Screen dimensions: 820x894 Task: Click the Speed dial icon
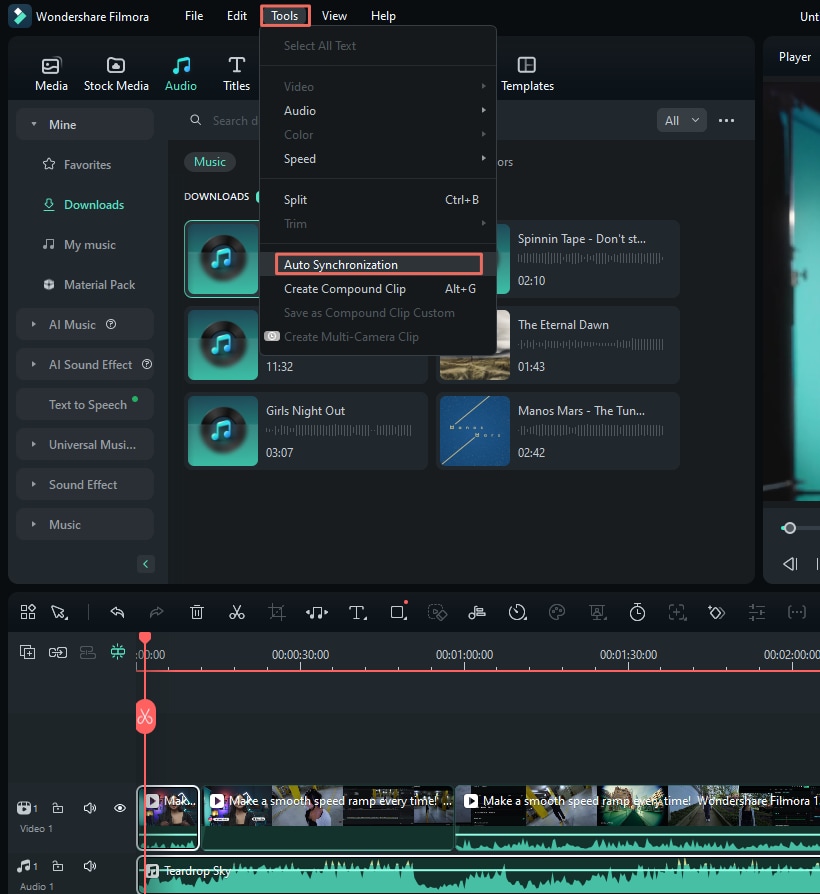(x=517, y=612)
